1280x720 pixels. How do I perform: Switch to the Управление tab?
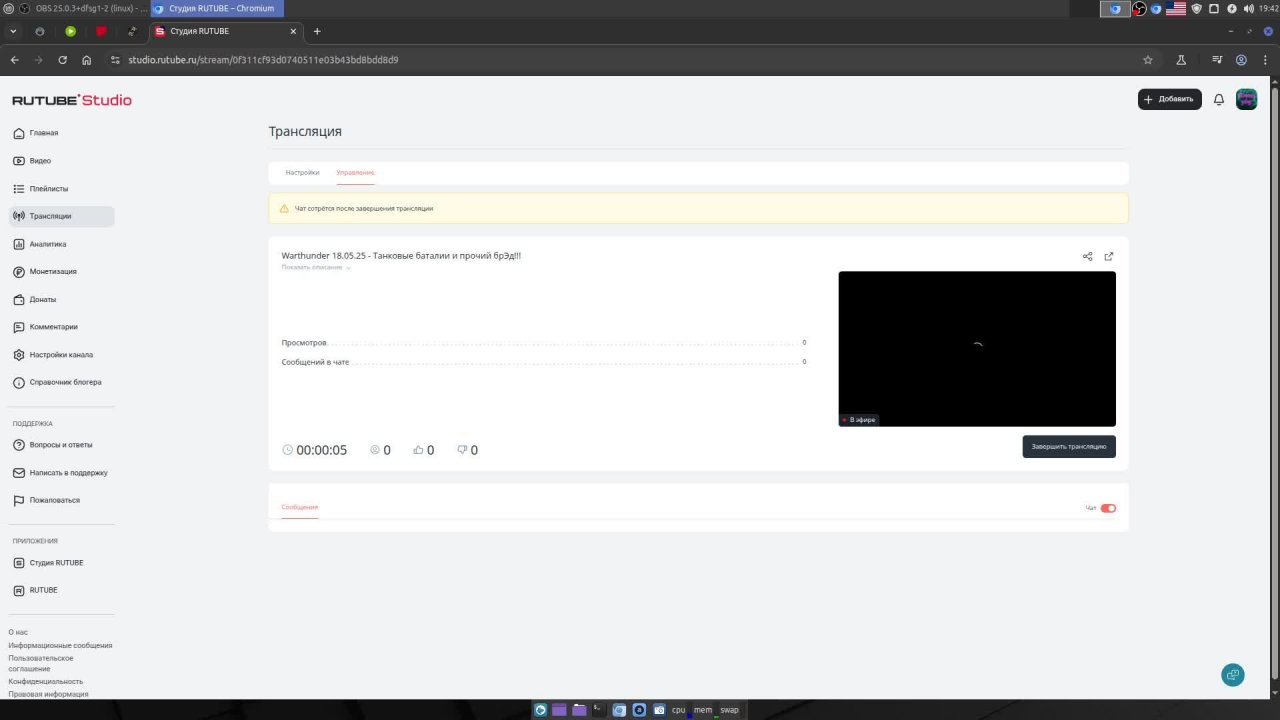[355, 173]
